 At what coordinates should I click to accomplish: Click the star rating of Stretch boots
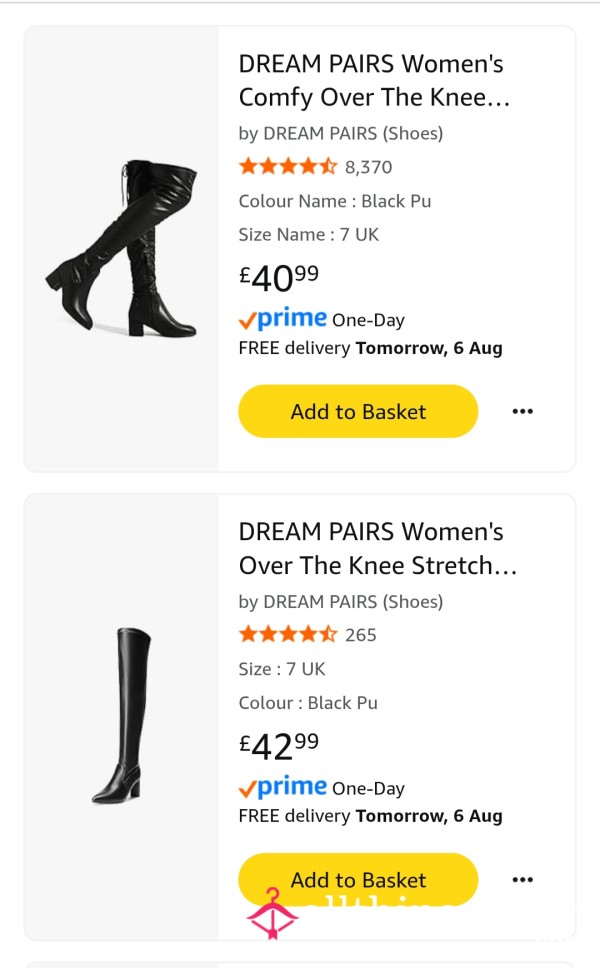[288, 634]
